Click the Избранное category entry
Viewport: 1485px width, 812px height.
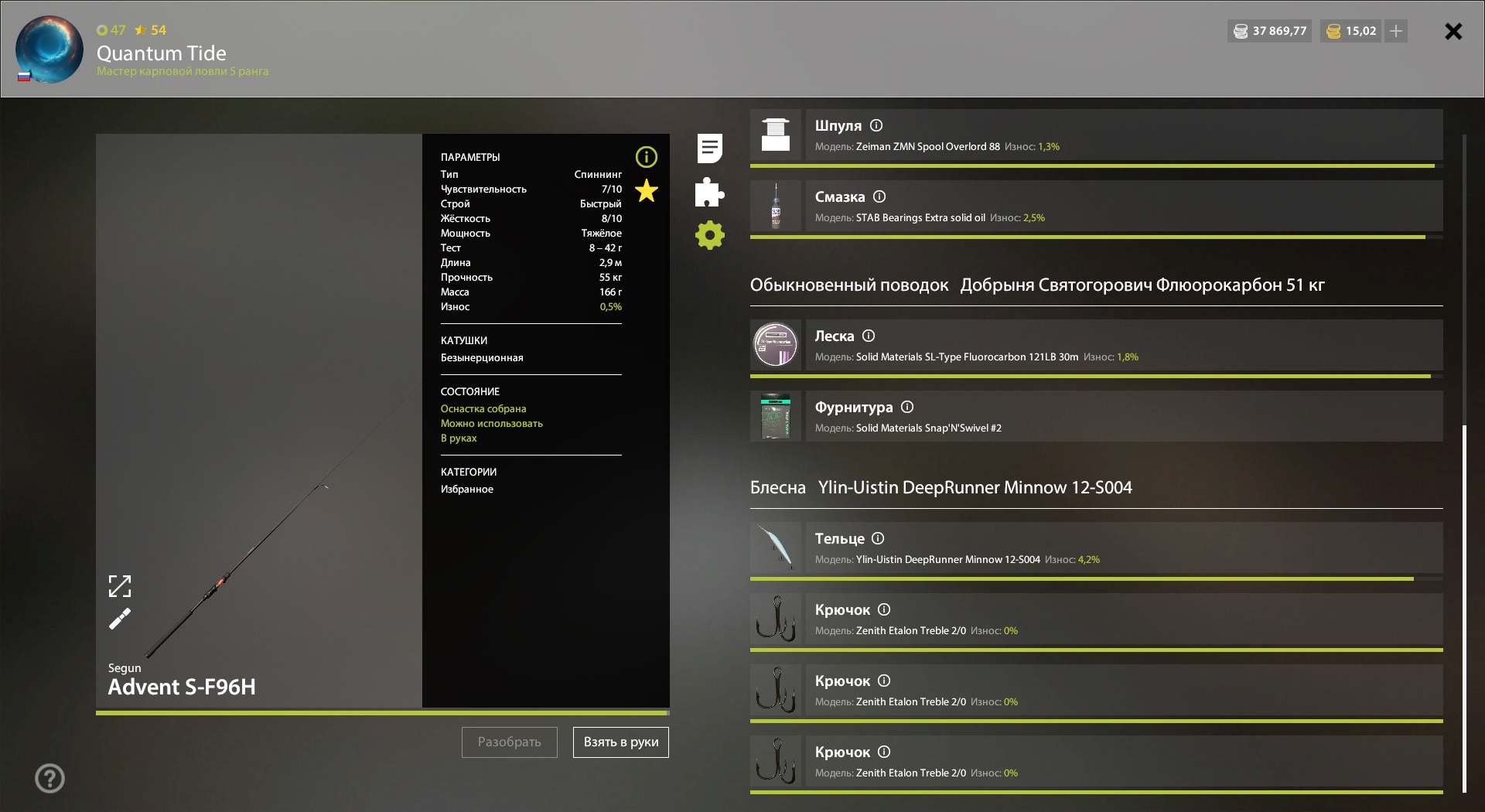(x=467, y=490)
